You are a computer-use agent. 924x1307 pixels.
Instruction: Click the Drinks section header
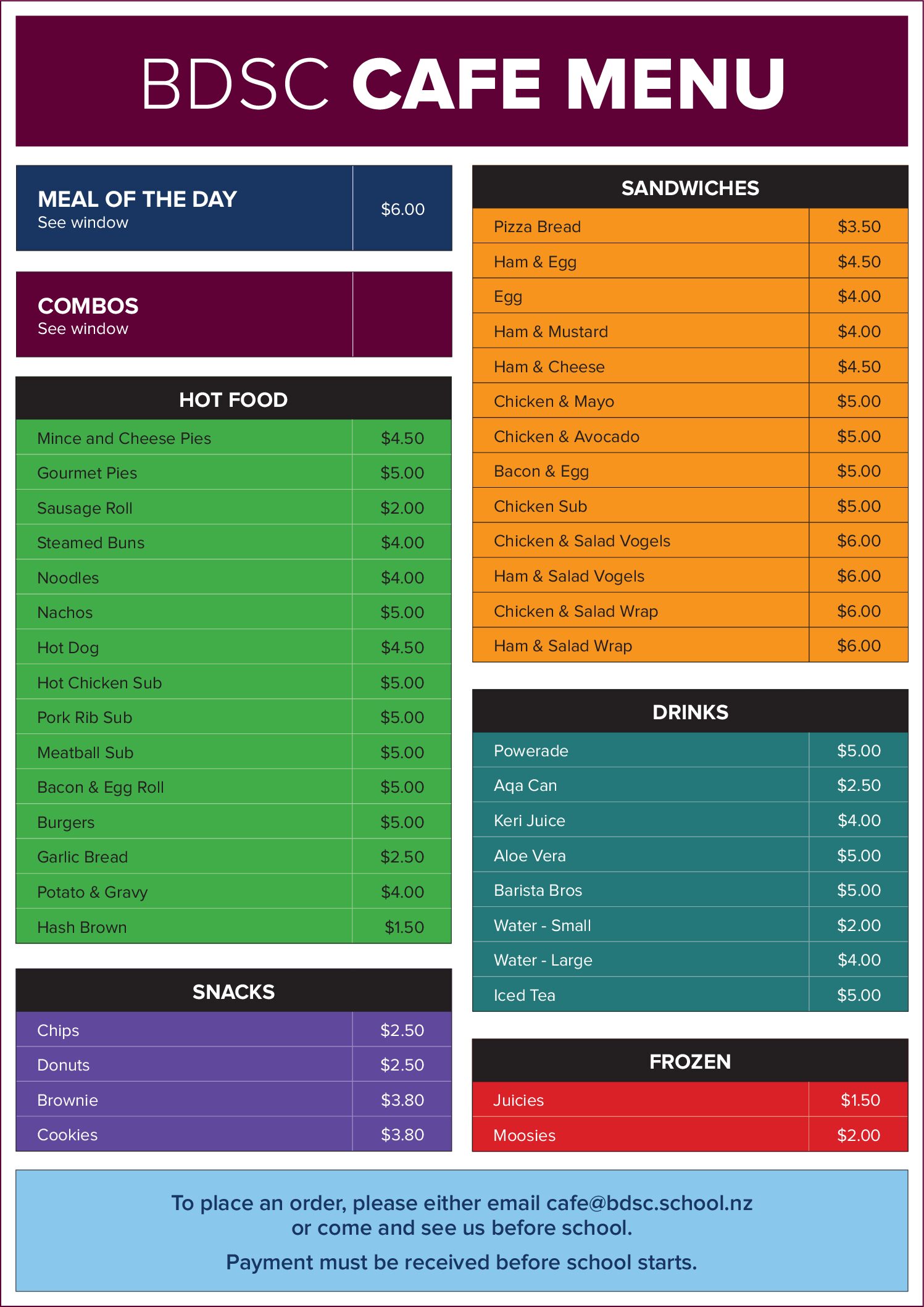tap(689, 712)
